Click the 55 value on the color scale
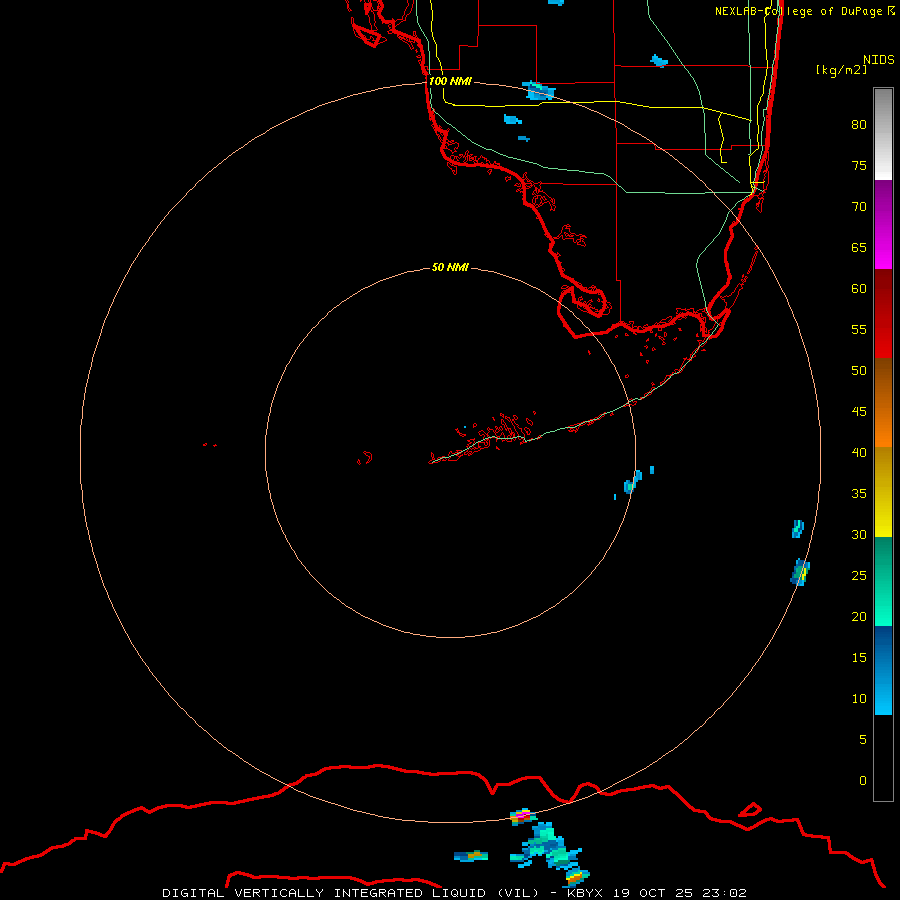The height and width of the screenshot is (900, 900). 859,330
